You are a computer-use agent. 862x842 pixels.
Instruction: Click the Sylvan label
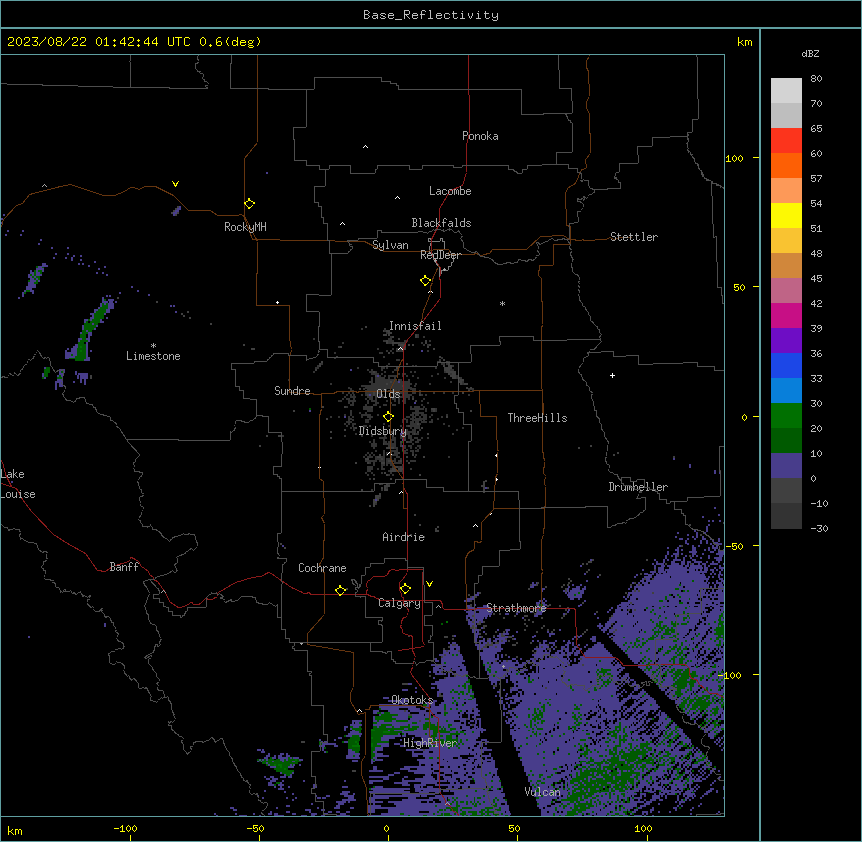[x=390, y=245]
